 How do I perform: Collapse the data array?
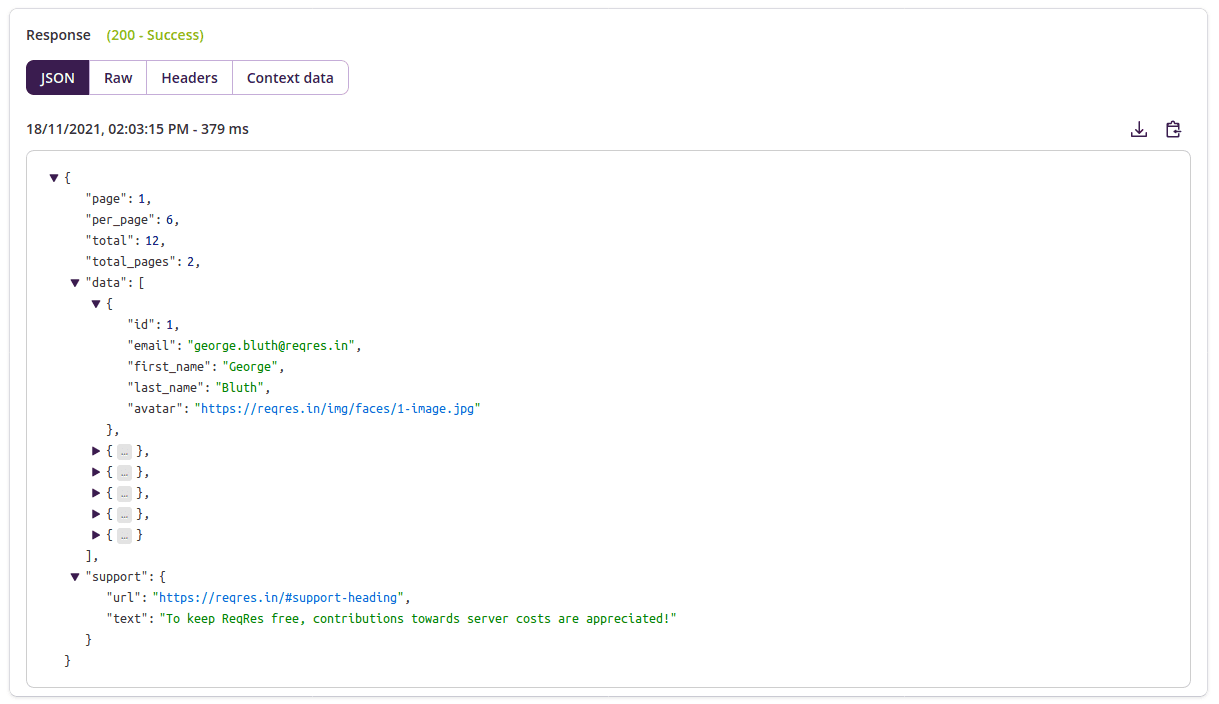(x=75, y=282)
